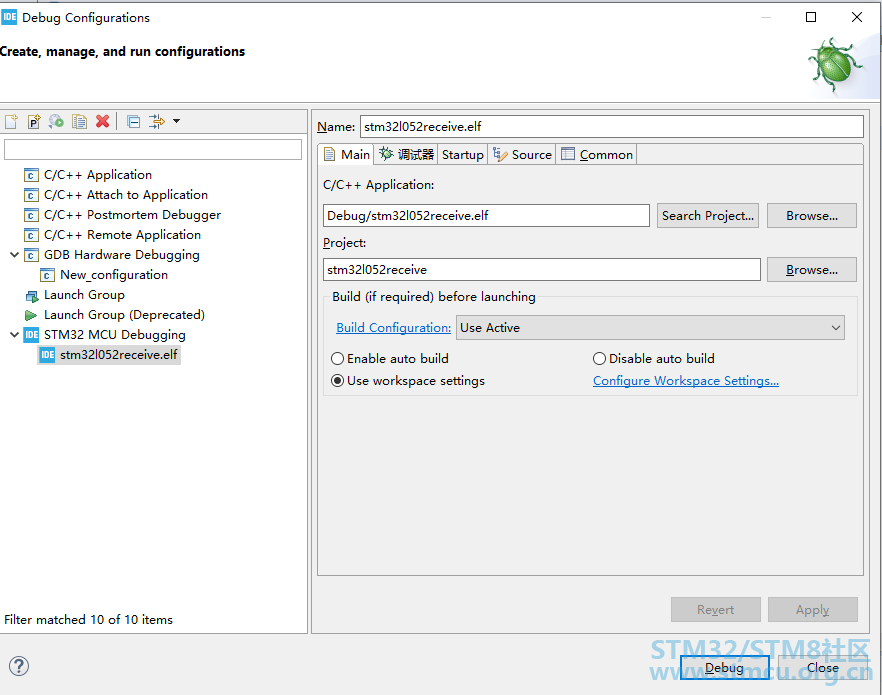Viewport: 882px width, 695px height.
Task: Click the New prototype icon
Action: tap(34, 121)
